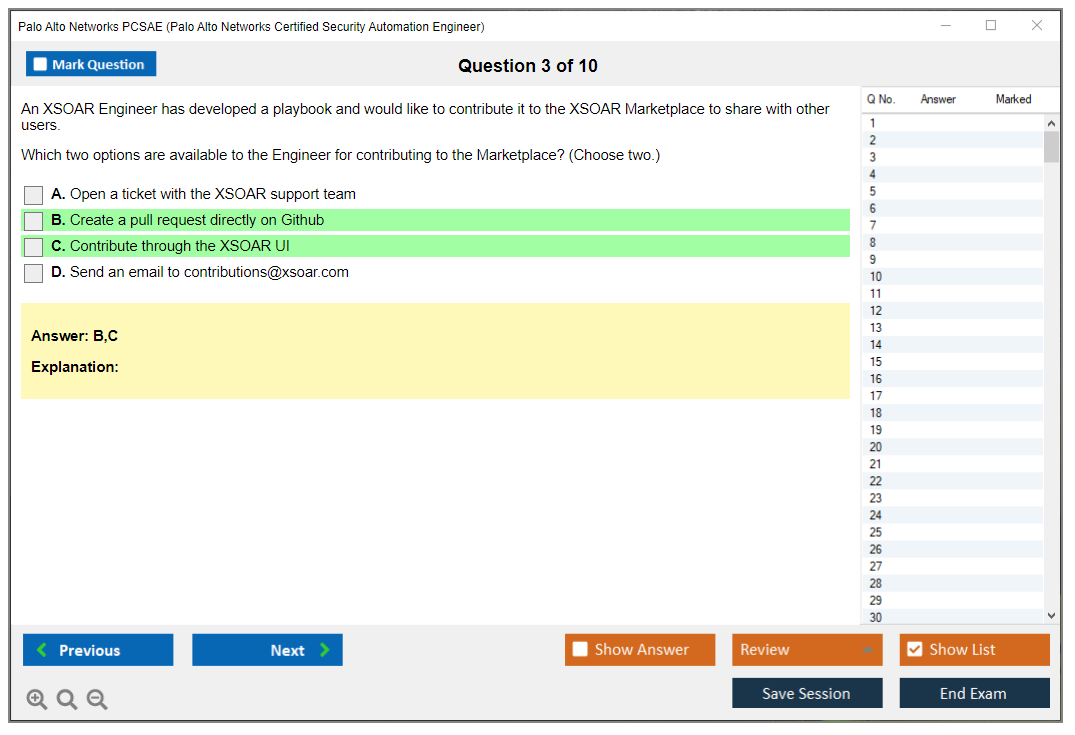Go to the Previous question
Image resolution: width=1075 pixels, height=735 pixels.
point(98,650)
